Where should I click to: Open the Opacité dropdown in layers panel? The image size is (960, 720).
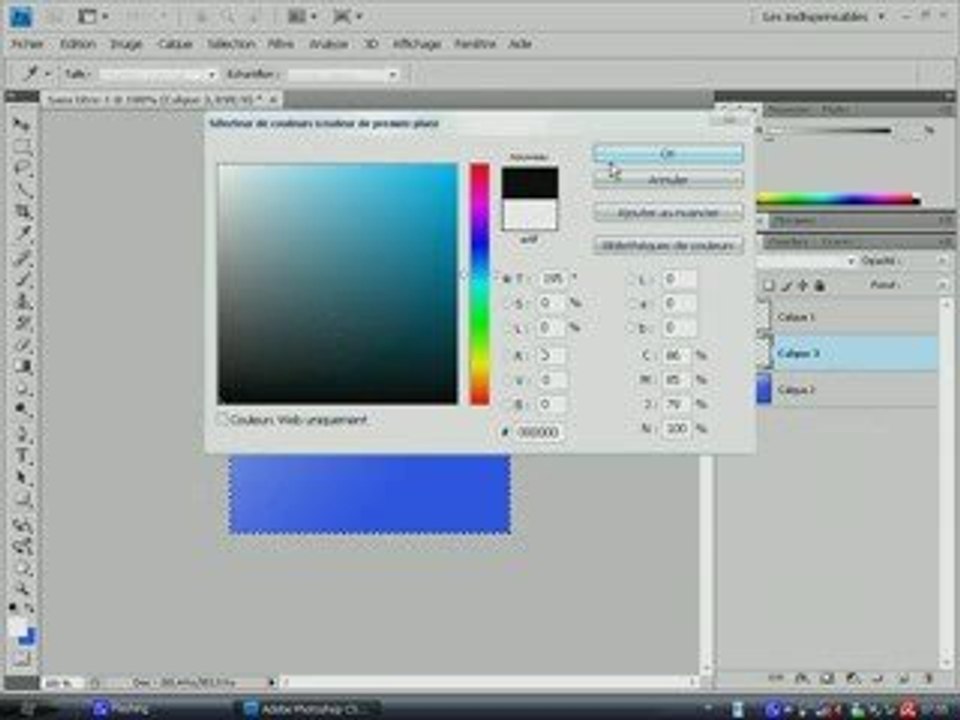943,261
